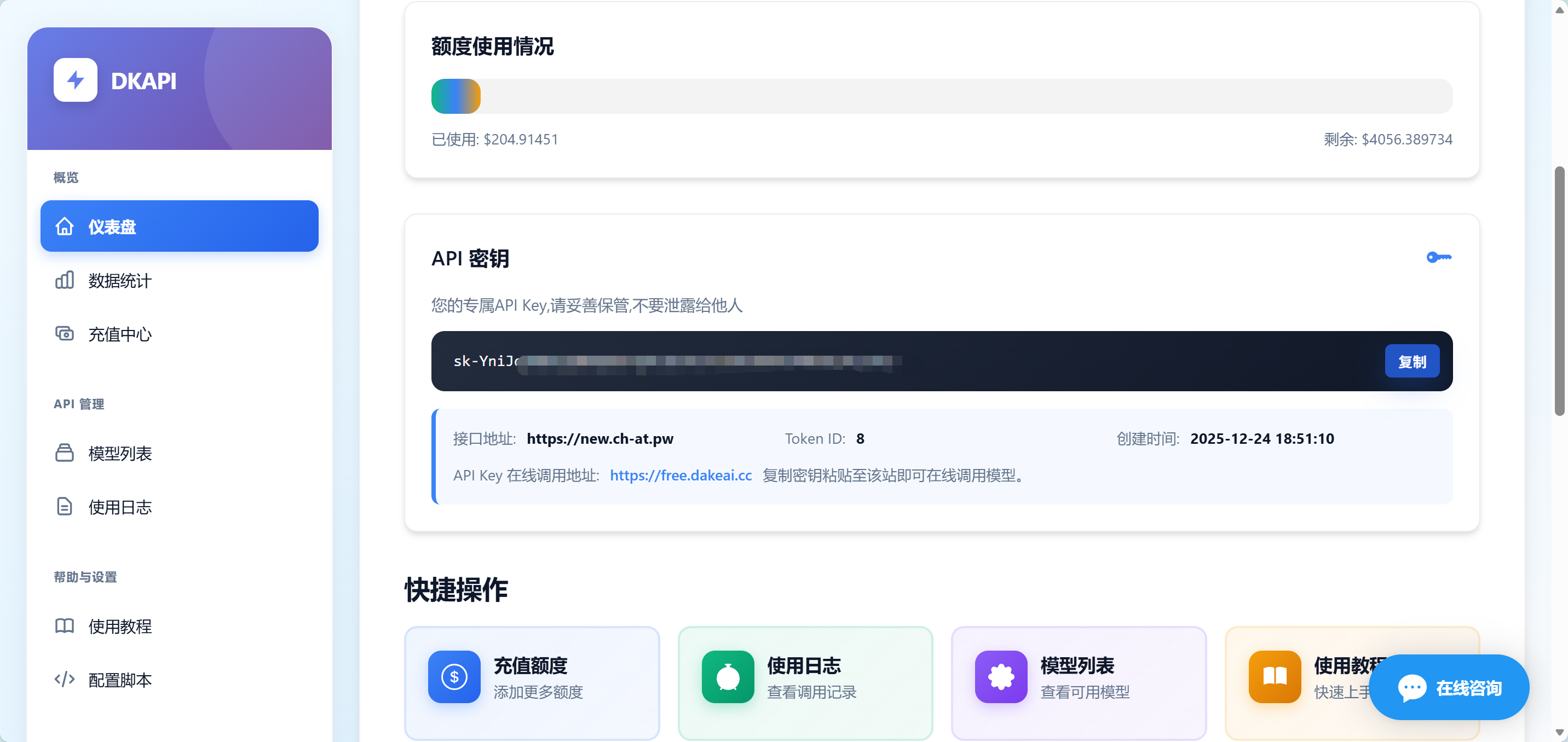The image size is (1568, 742).
Task: Click the DKAPI lightning bolt logo
Action: (75, 80)
